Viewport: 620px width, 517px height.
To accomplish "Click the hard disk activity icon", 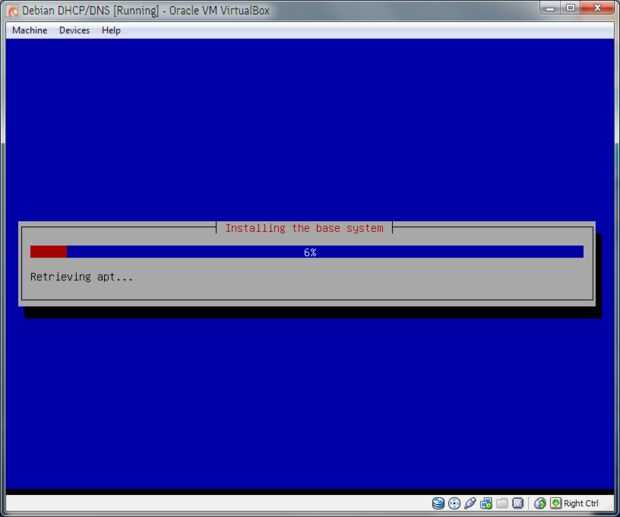I will 438,503.
